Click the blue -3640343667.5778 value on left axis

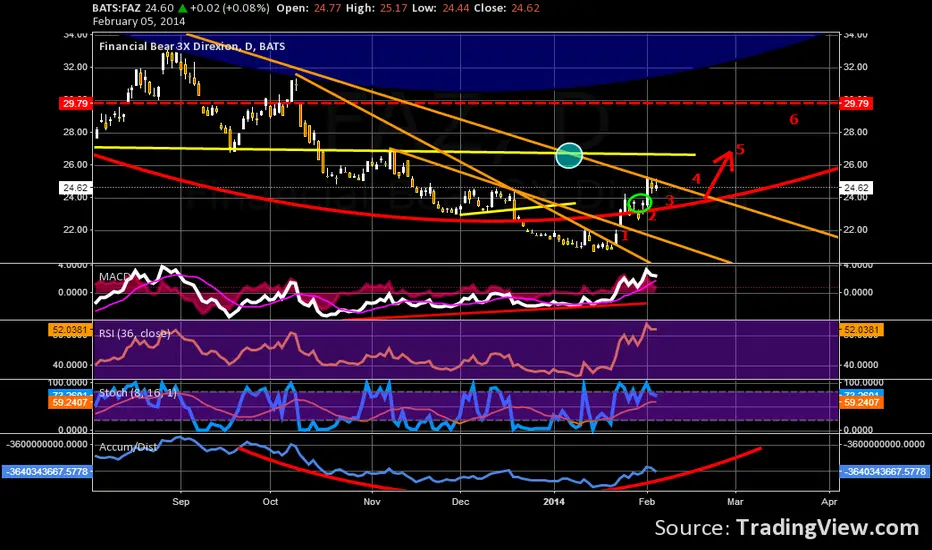[x=47, y=472]
